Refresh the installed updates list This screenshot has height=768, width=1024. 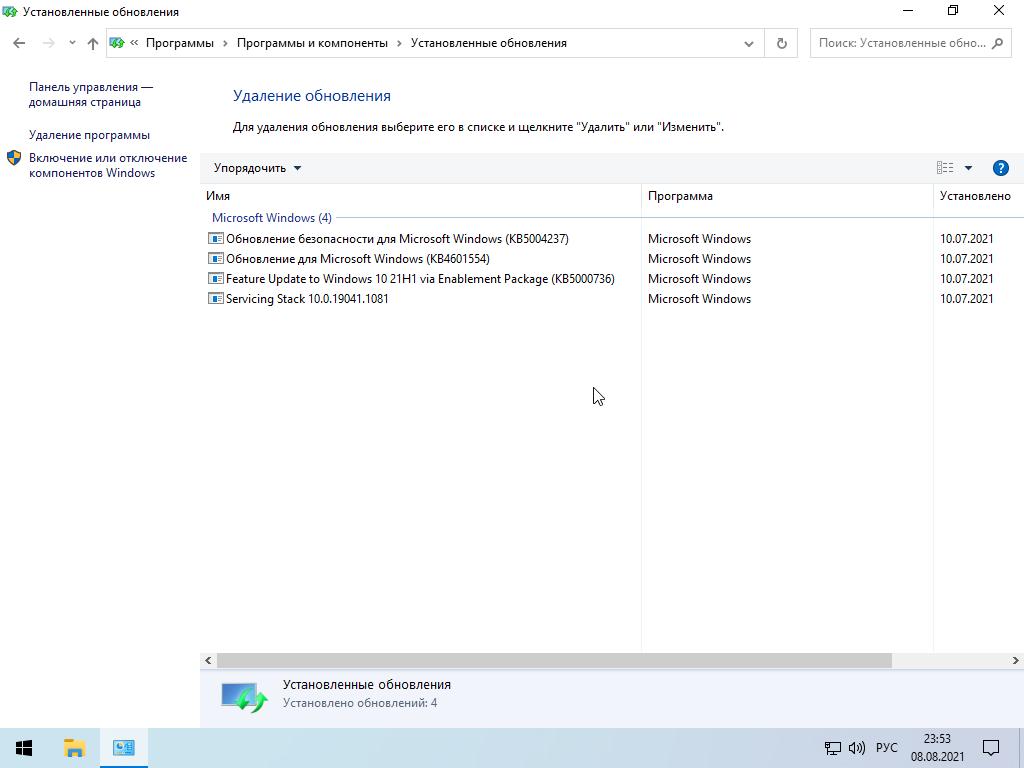pyautogui.click(x=781, y=43)
